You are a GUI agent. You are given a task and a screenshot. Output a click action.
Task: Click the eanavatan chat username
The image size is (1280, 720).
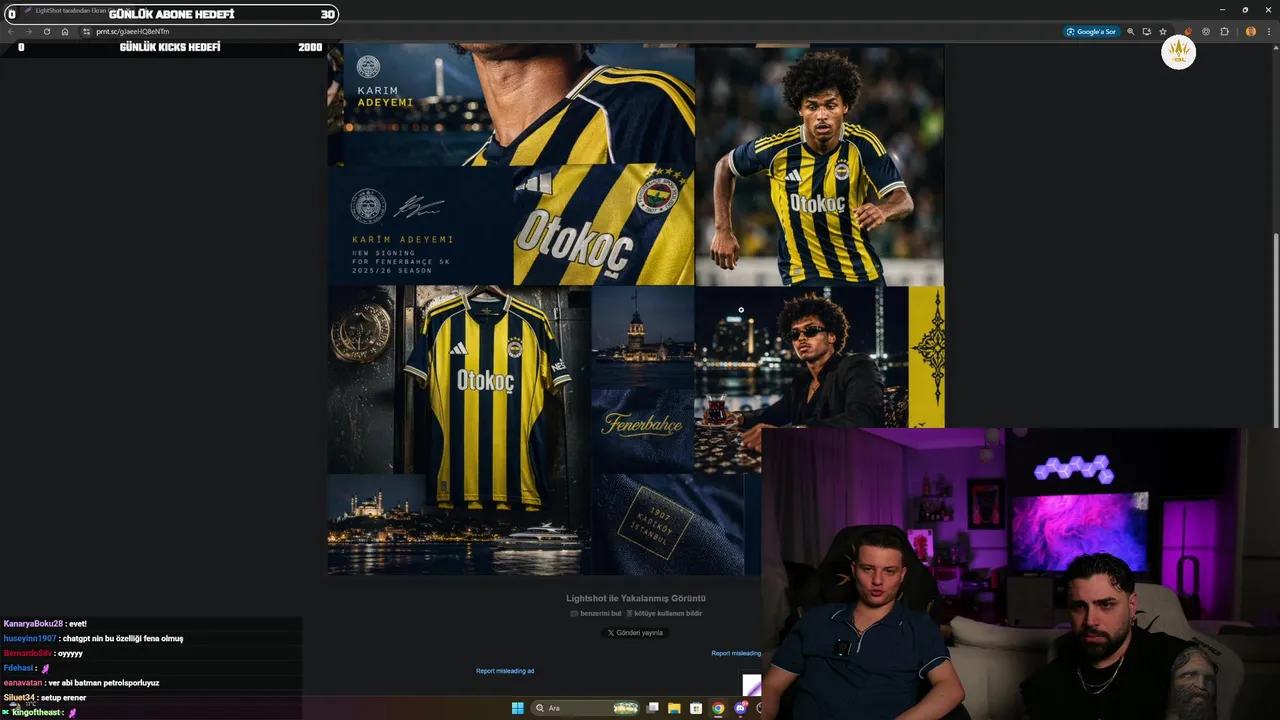pyautogui.click(x=24, y=683)
